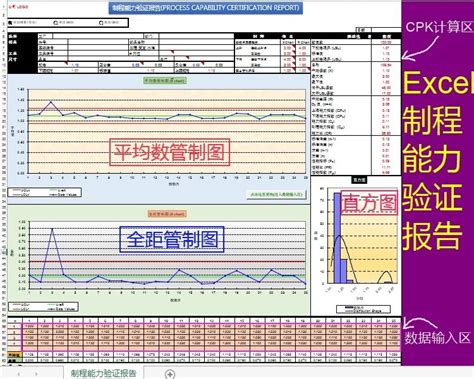Screen dimensions: 474x379
Task: Select the middle radio option in the top option box
Action: 56,23
